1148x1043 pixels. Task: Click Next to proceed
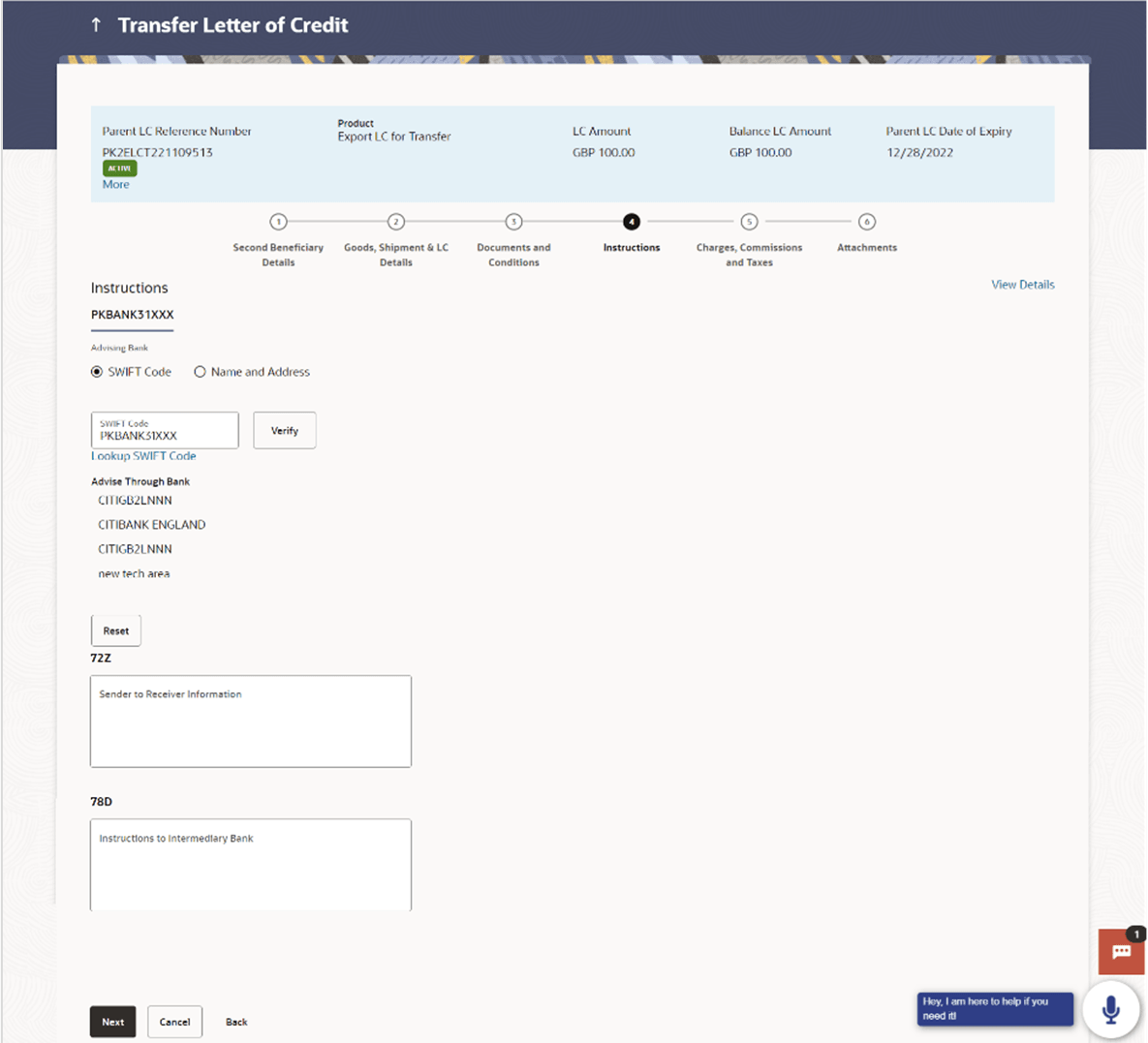coord(112,1022)
